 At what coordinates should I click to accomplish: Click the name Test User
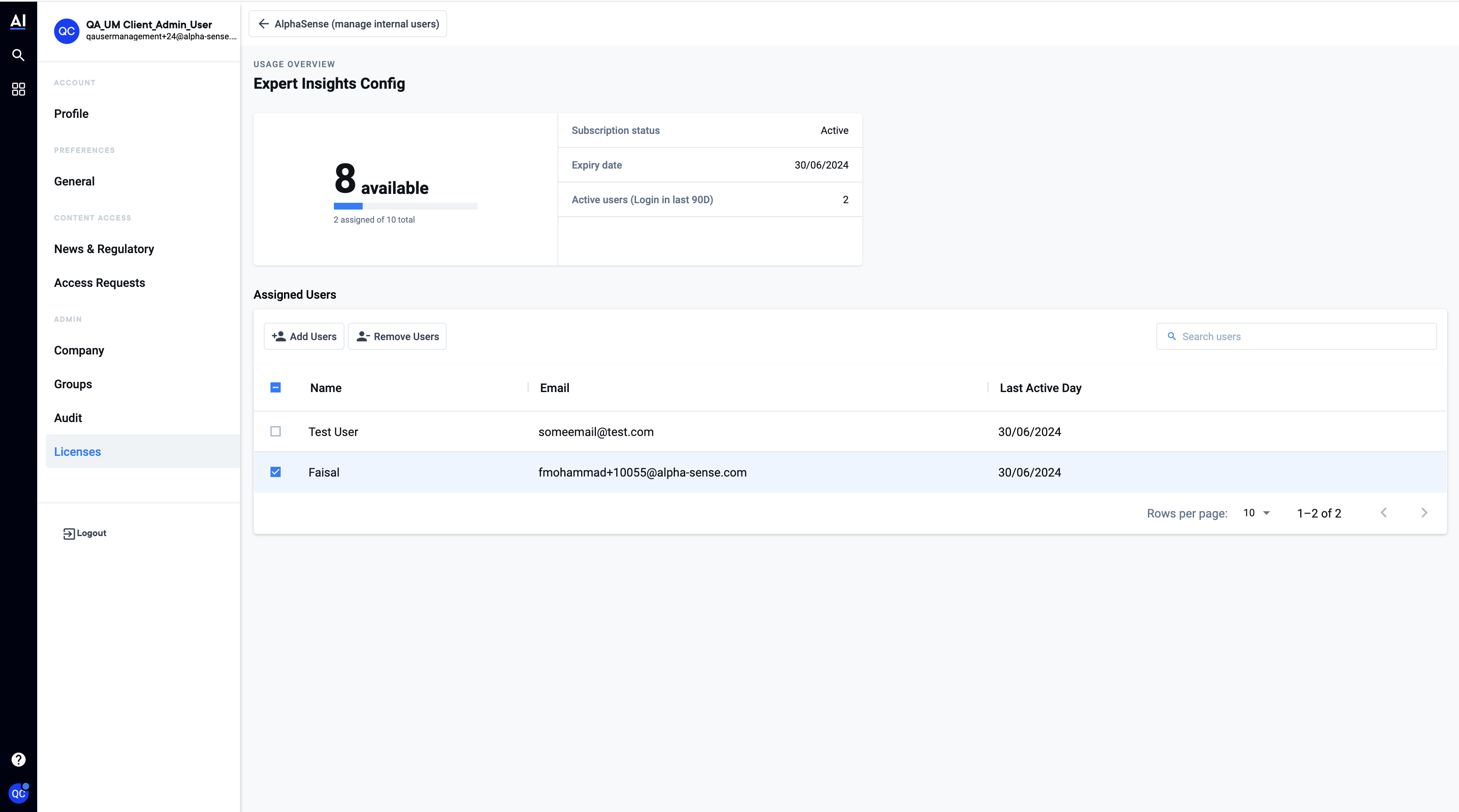(x=333, y=431)
